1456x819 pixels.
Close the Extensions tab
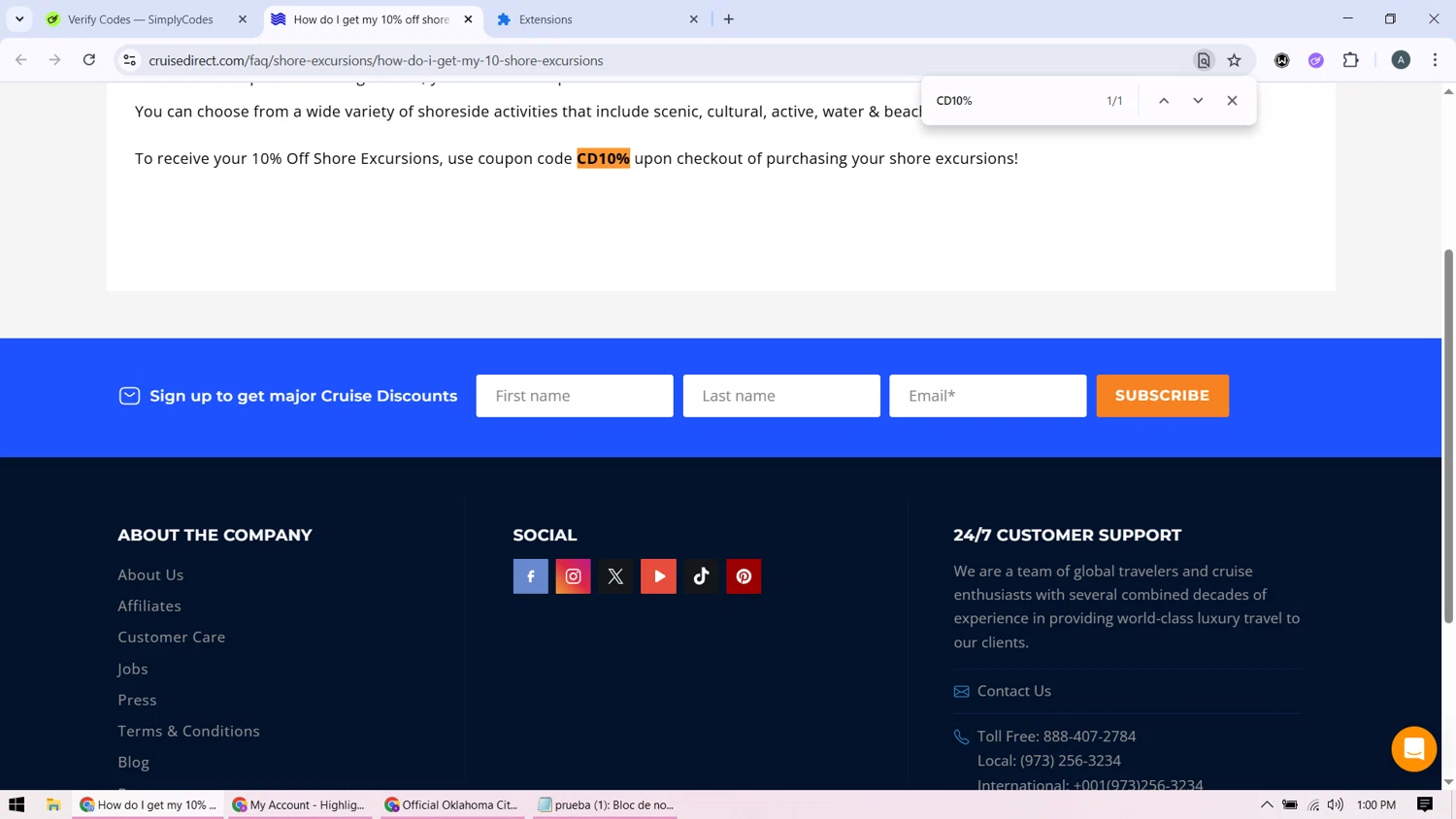tap(693, 19)
